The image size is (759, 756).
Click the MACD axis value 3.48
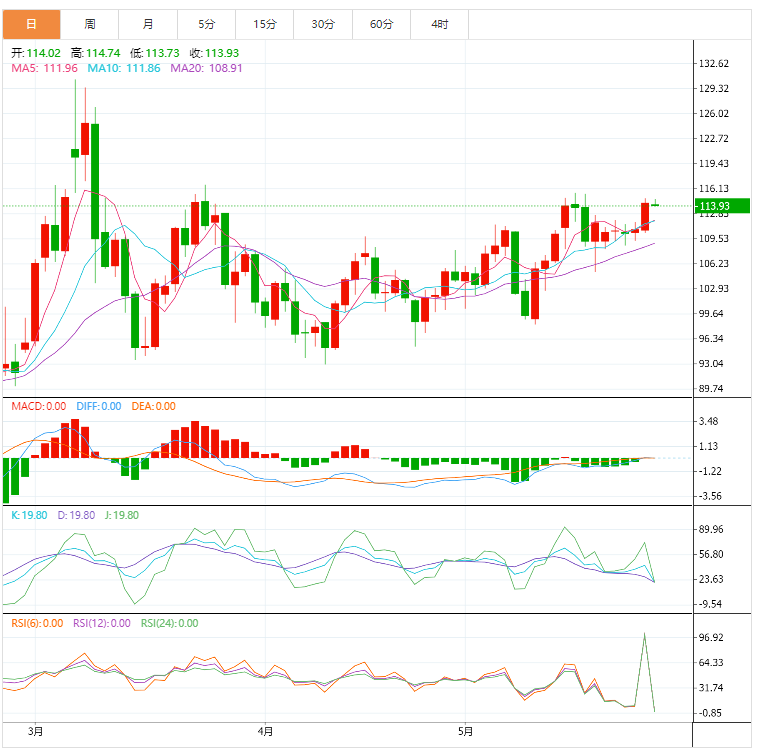[708, 422]
